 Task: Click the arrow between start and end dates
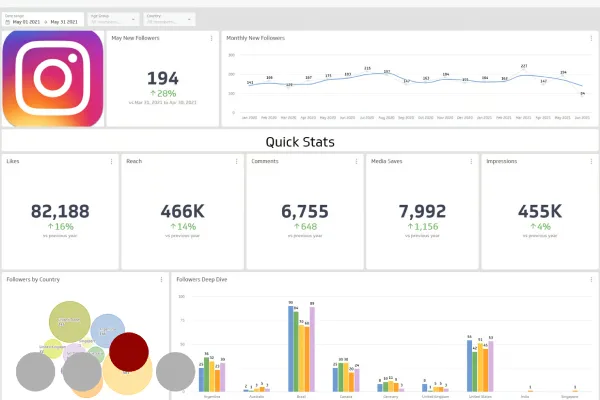46,22
